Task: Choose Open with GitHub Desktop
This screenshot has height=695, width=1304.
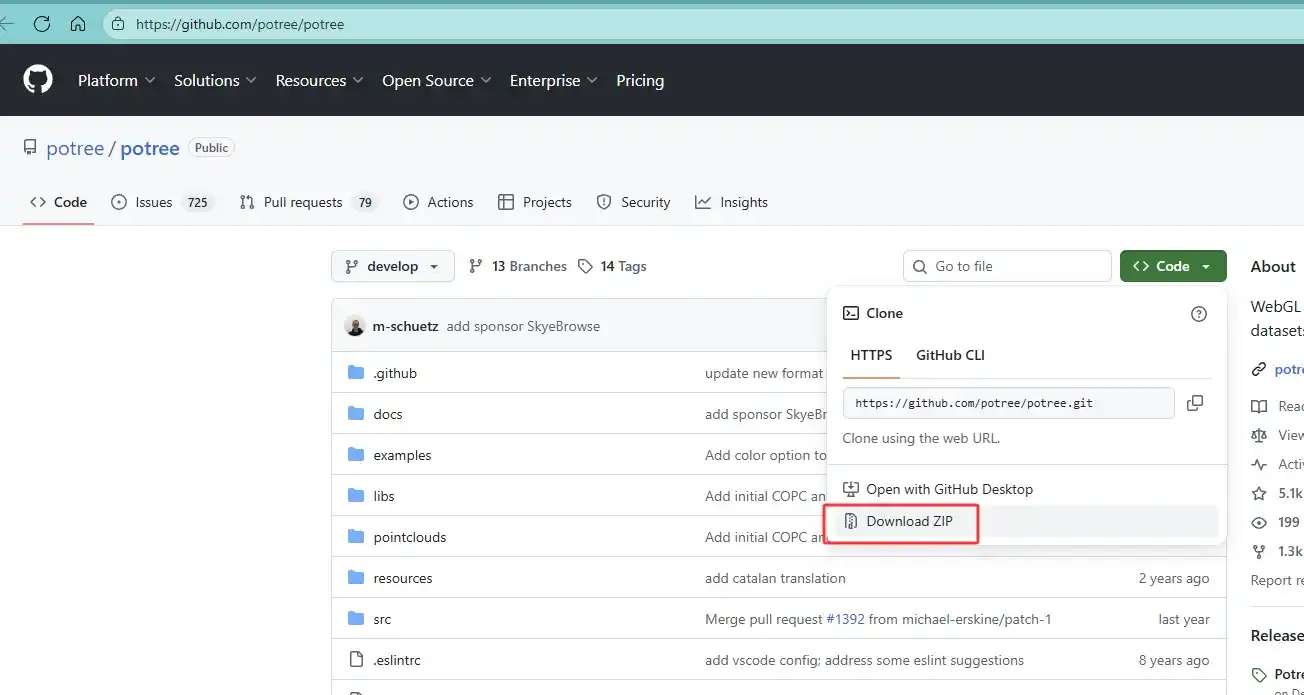Action: [948, 489]
